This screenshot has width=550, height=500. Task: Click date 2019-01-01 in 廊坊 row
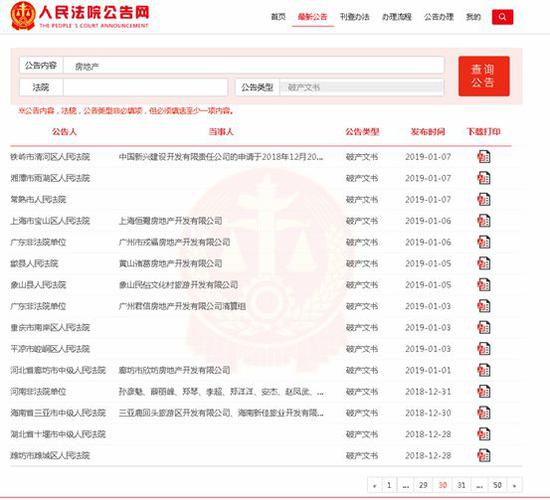(428, 370)
